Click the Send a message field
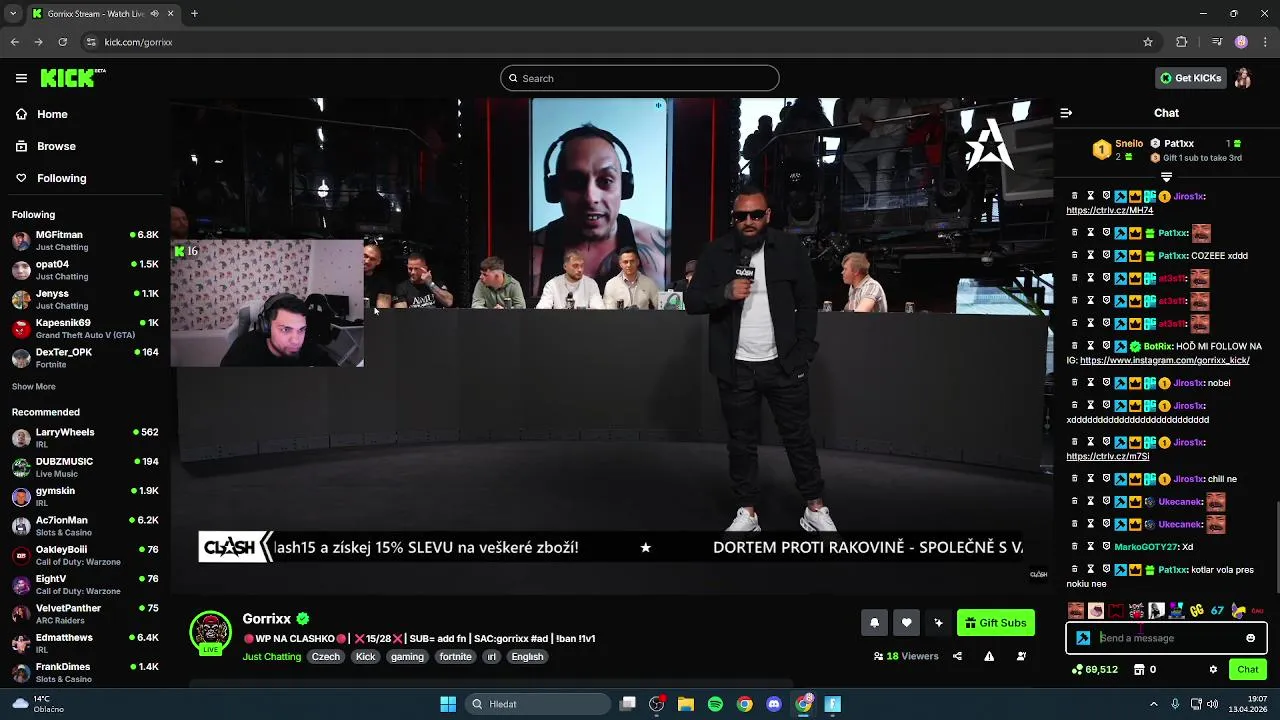This screenshot has height=720, width=1280. [x=1168, y=638]
